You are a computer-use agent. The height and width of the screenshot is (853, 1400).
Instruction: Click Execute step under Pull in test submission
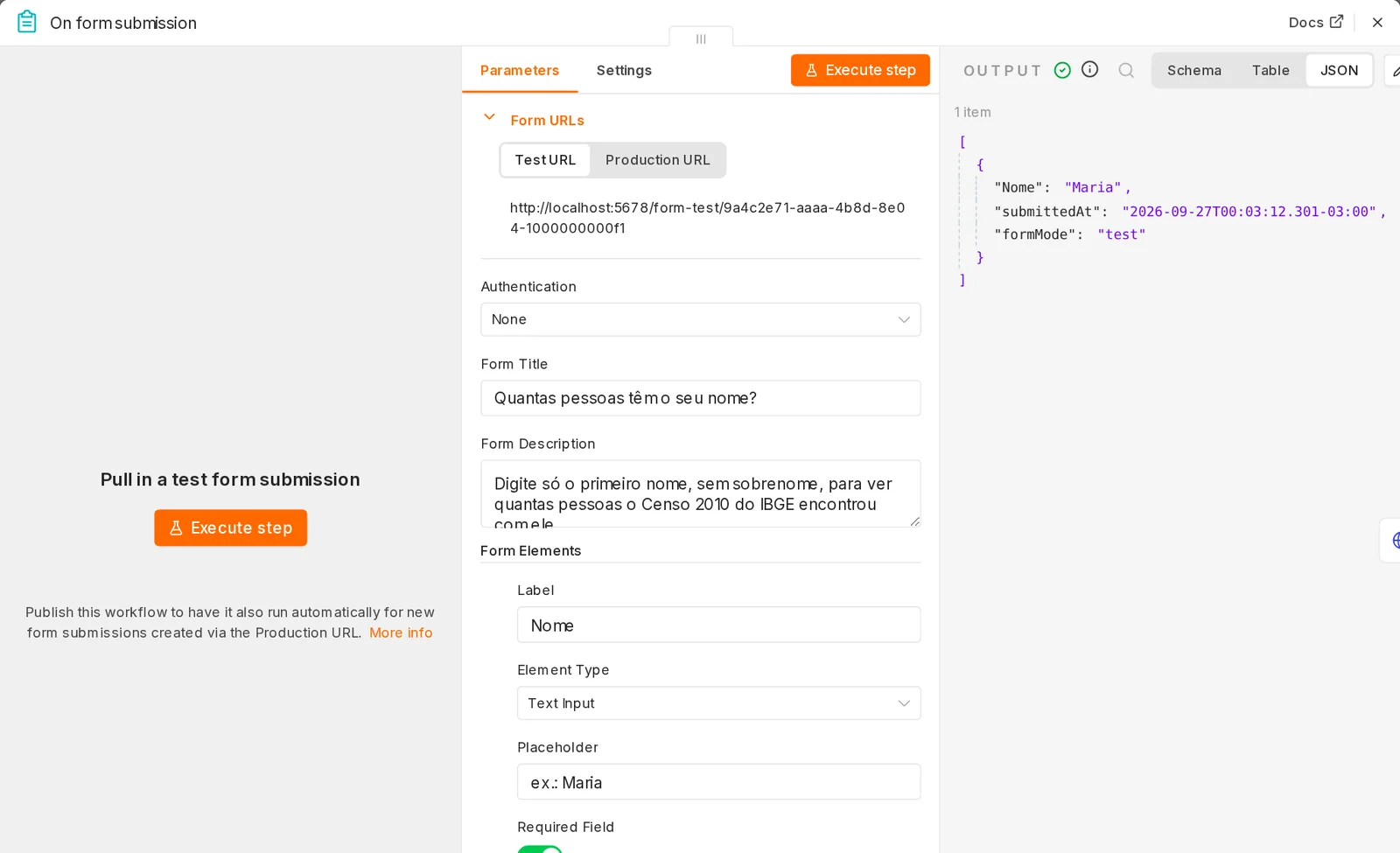[230, 528]
